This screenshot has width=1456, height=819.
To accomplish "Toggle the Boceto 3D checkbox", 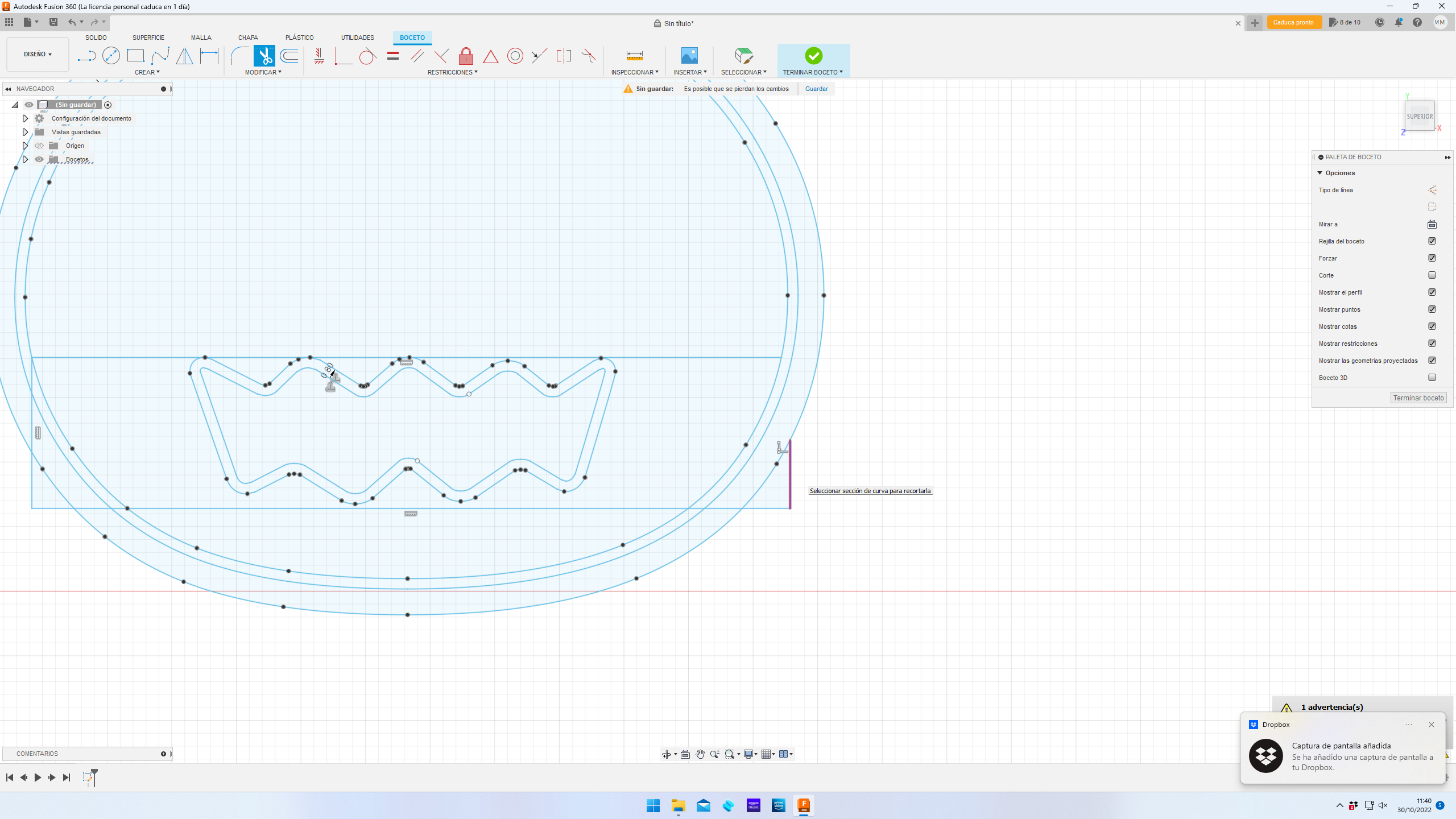I will (x=1432, y=378).
